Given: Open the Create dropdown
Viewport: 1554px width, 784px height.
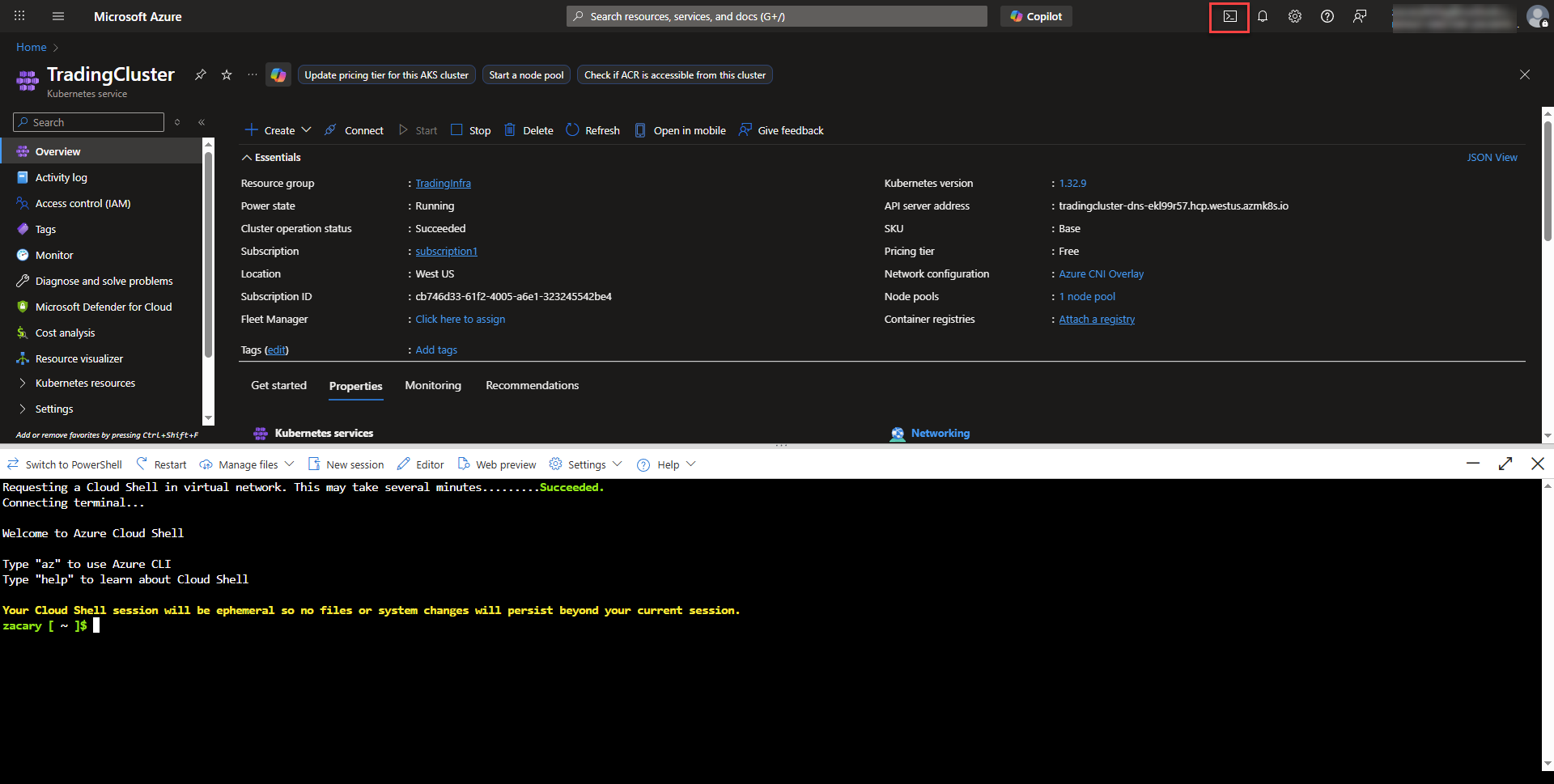Looking at the screenshot, I should point(278,130).
